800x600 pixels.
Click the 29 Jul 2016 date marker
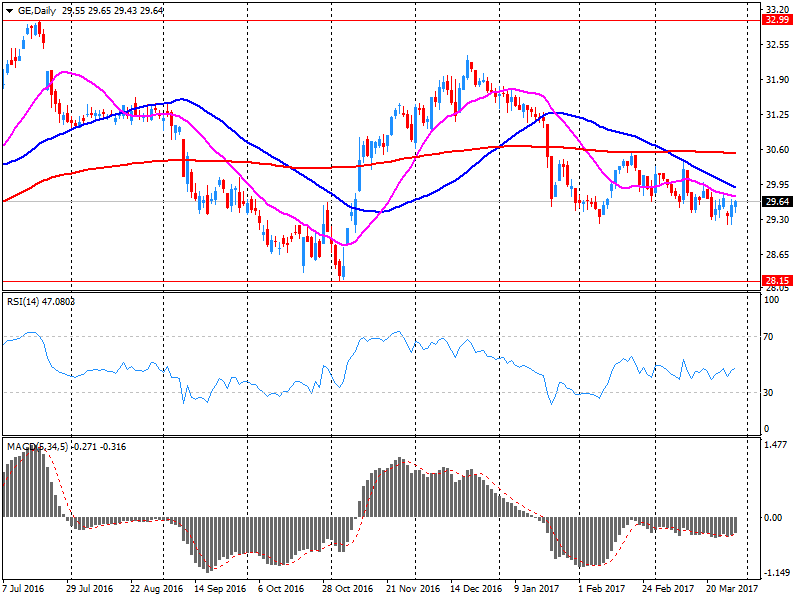(x=92, y=590)
